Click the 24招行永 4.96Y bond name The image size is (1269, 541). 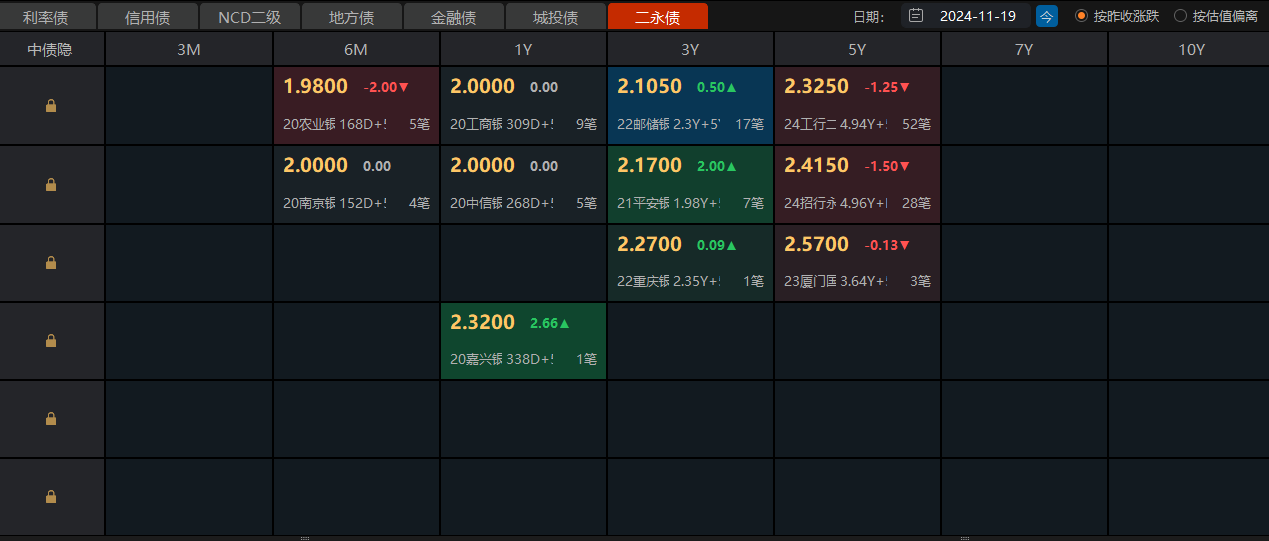point(836,203)
